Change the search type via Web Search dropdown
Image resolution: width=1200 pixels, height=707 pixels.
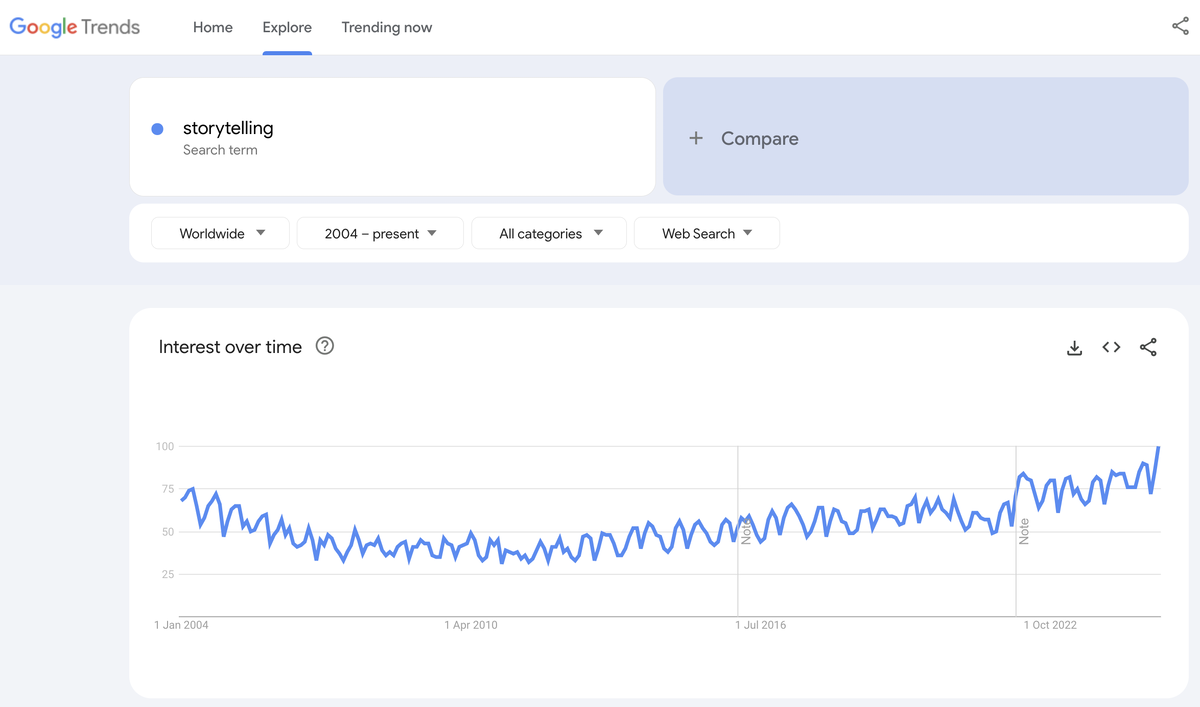pos(706,233)
